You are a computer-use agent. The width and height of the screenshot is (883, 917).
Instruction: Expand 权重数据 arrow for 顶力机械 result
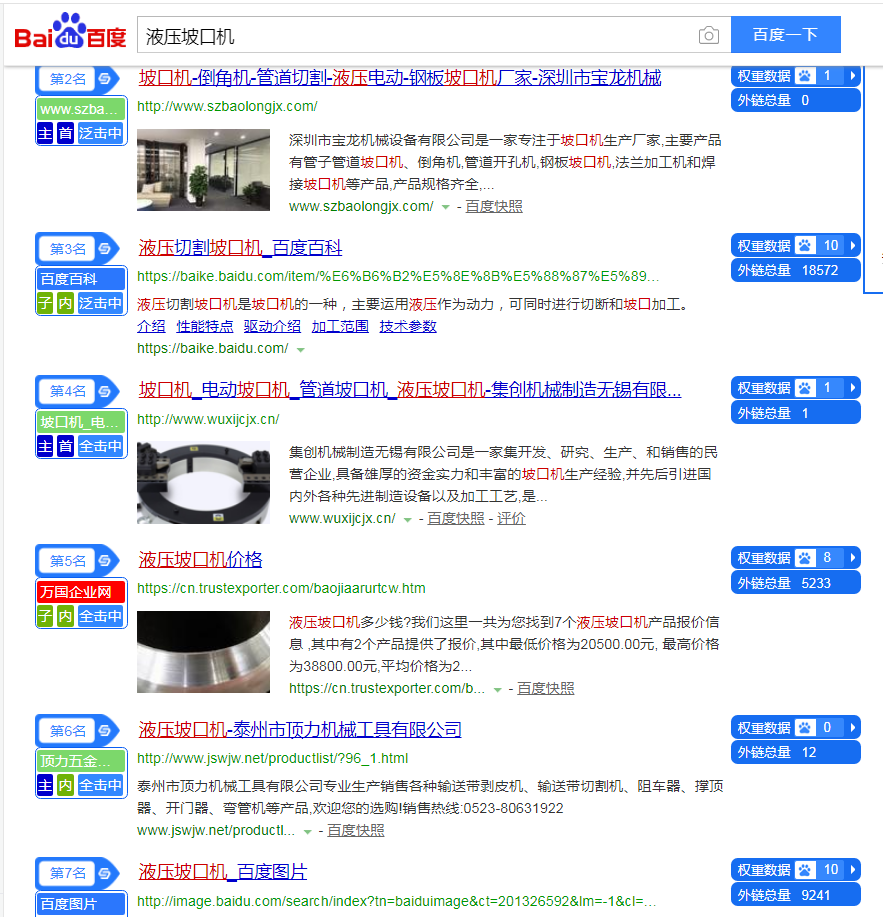(853, 728)
